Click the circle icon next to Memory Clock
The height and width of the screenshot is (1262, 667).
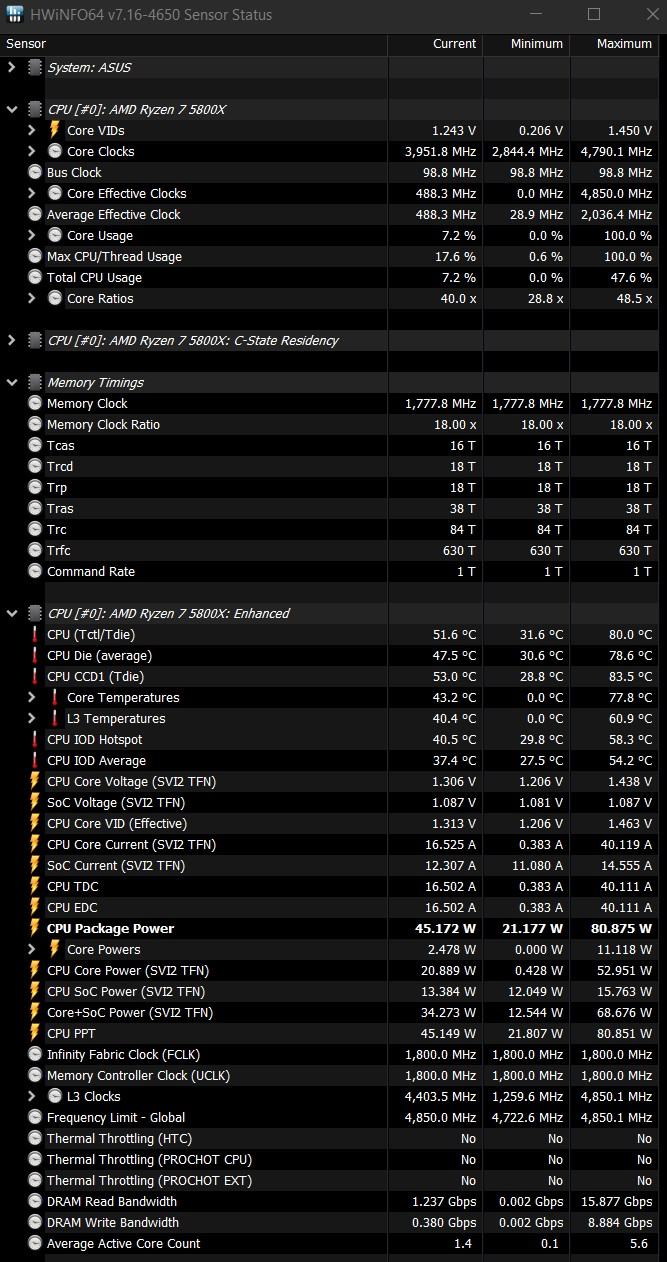click(35, 403)
